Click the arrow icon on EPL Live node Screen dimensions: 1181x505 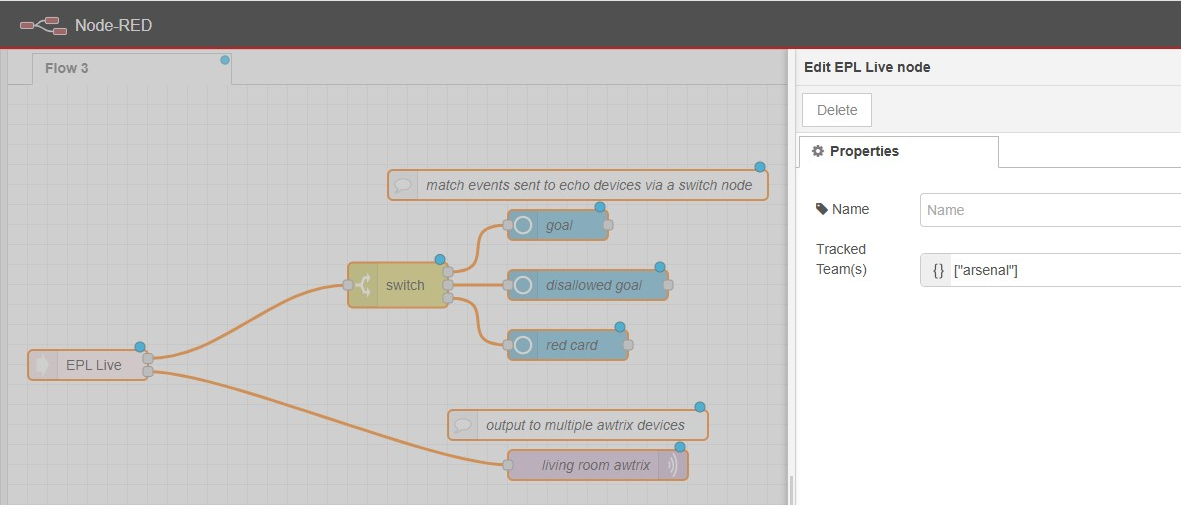(x=43, y=365)
